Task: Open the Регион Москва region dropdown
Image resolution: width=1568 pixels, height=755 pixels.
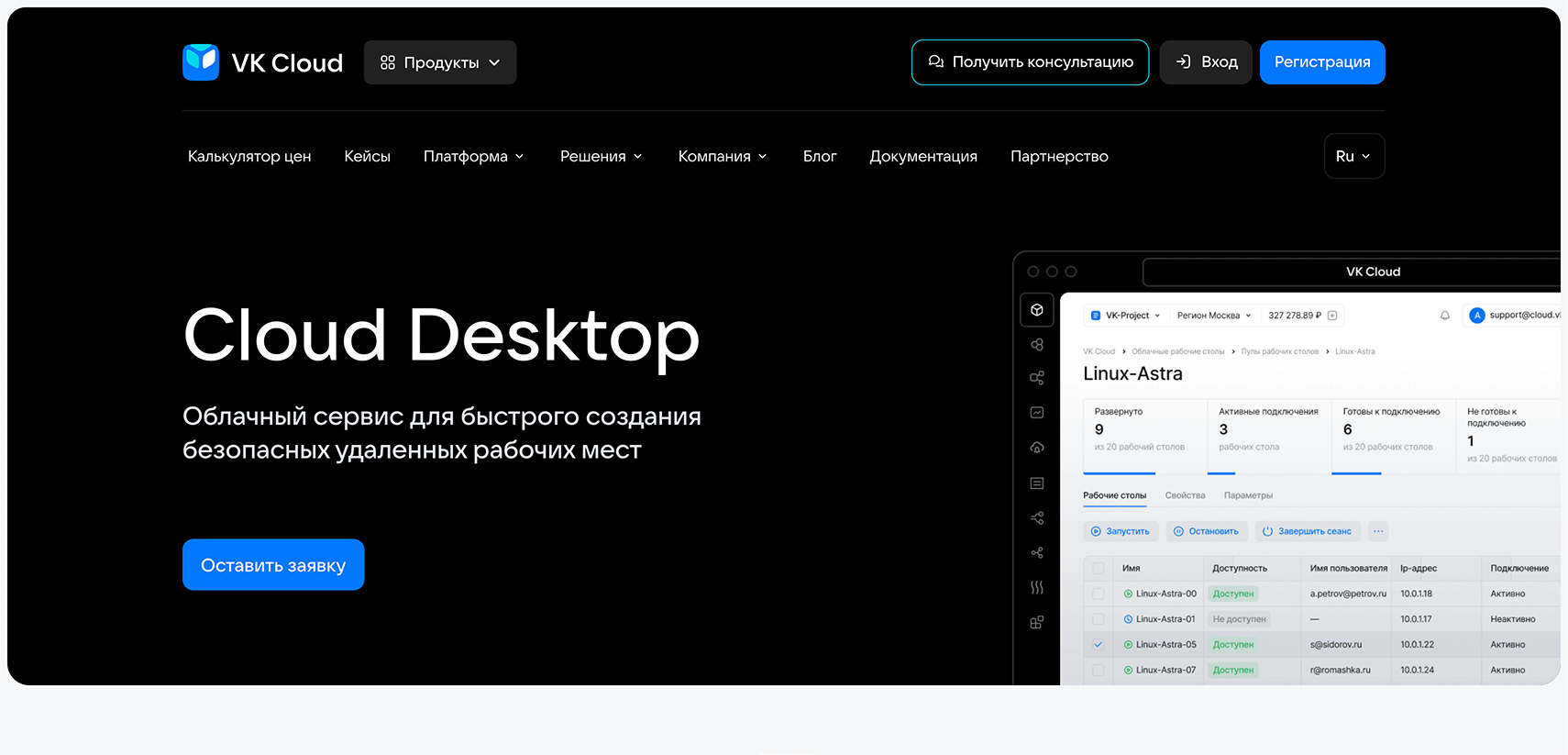Action: click(1214, 316)
